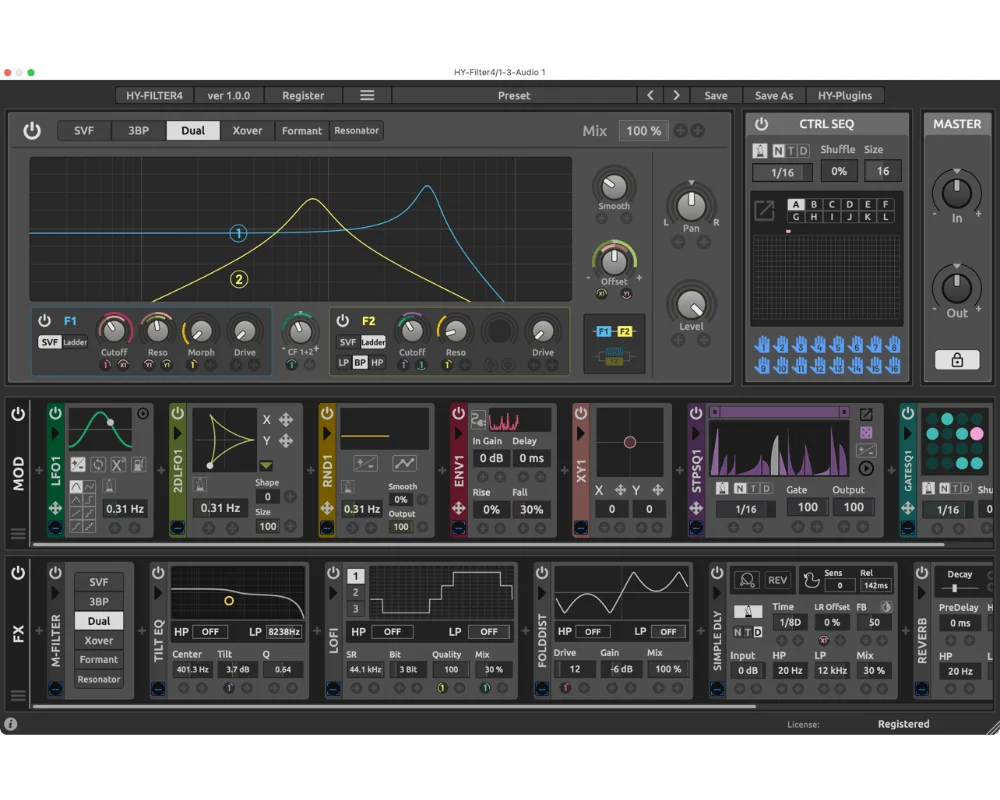
Task: Toggle LFO1 module power
Action: 55,413
